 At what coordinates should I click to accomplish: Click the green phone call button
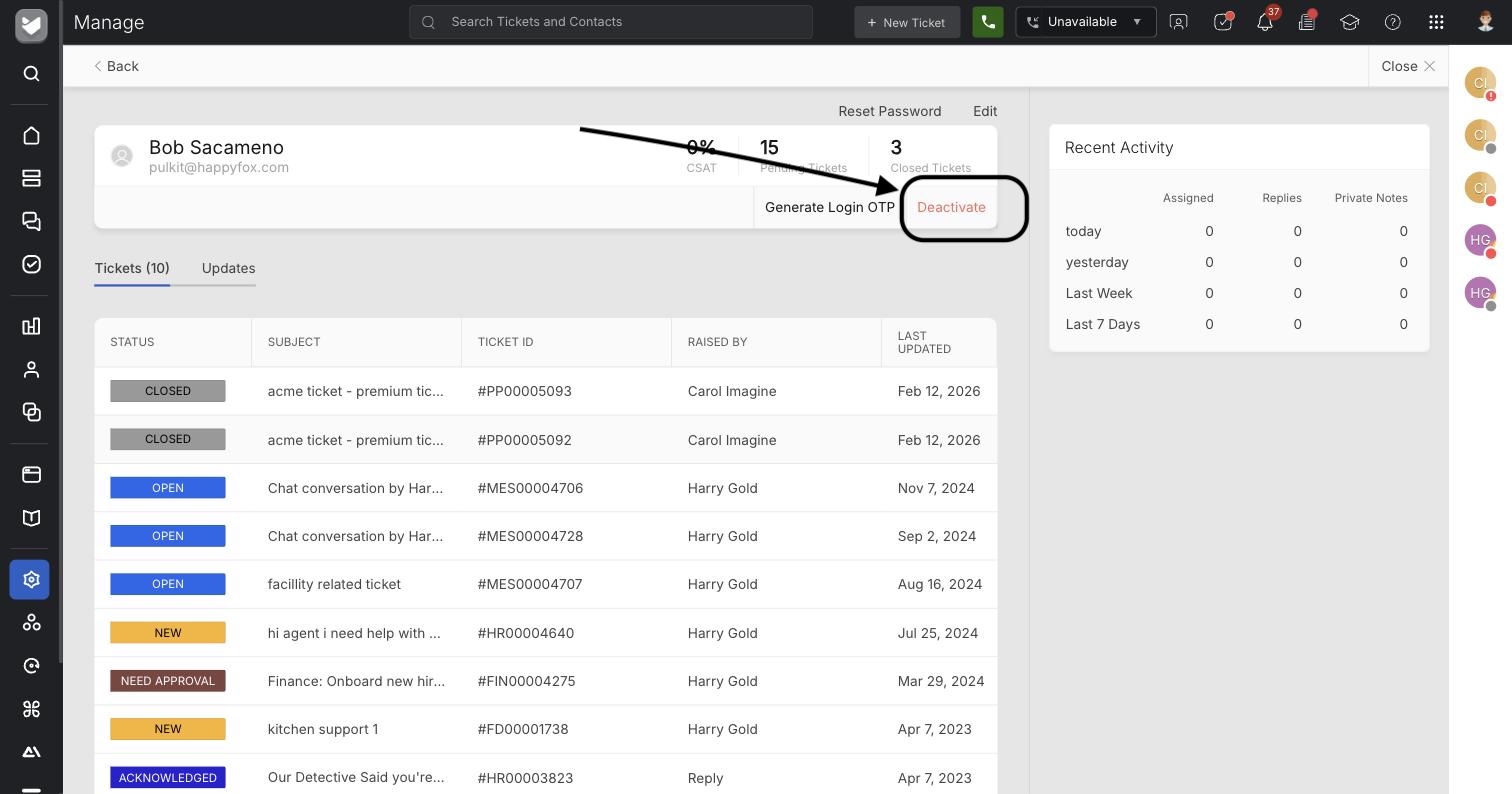(x=988, y=22)
